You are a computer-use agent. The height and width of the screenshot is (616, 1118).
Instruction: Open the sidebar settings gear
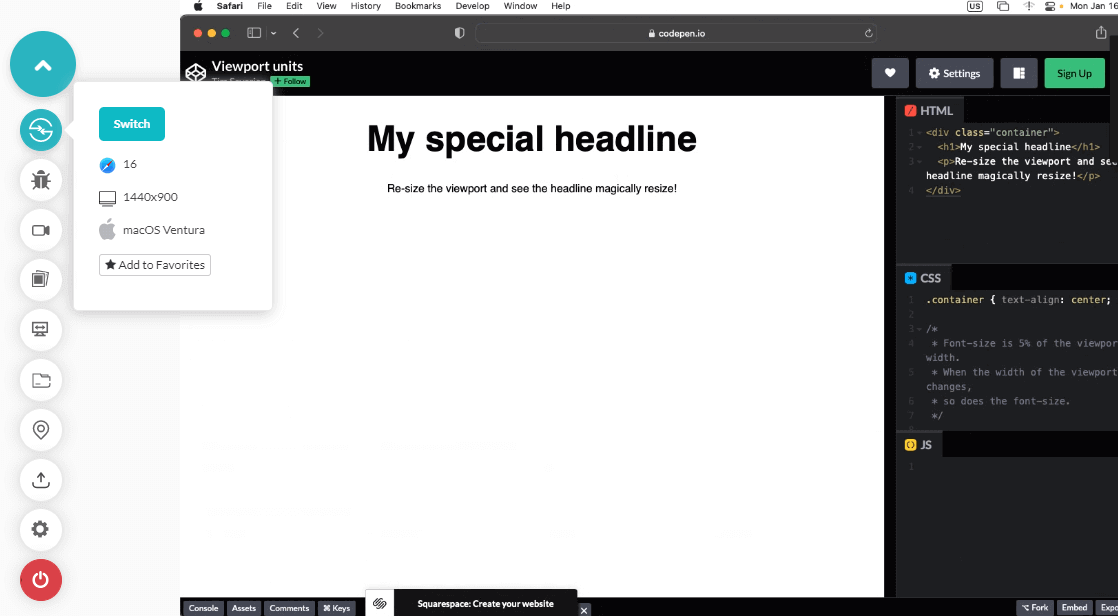pos(41,529)
